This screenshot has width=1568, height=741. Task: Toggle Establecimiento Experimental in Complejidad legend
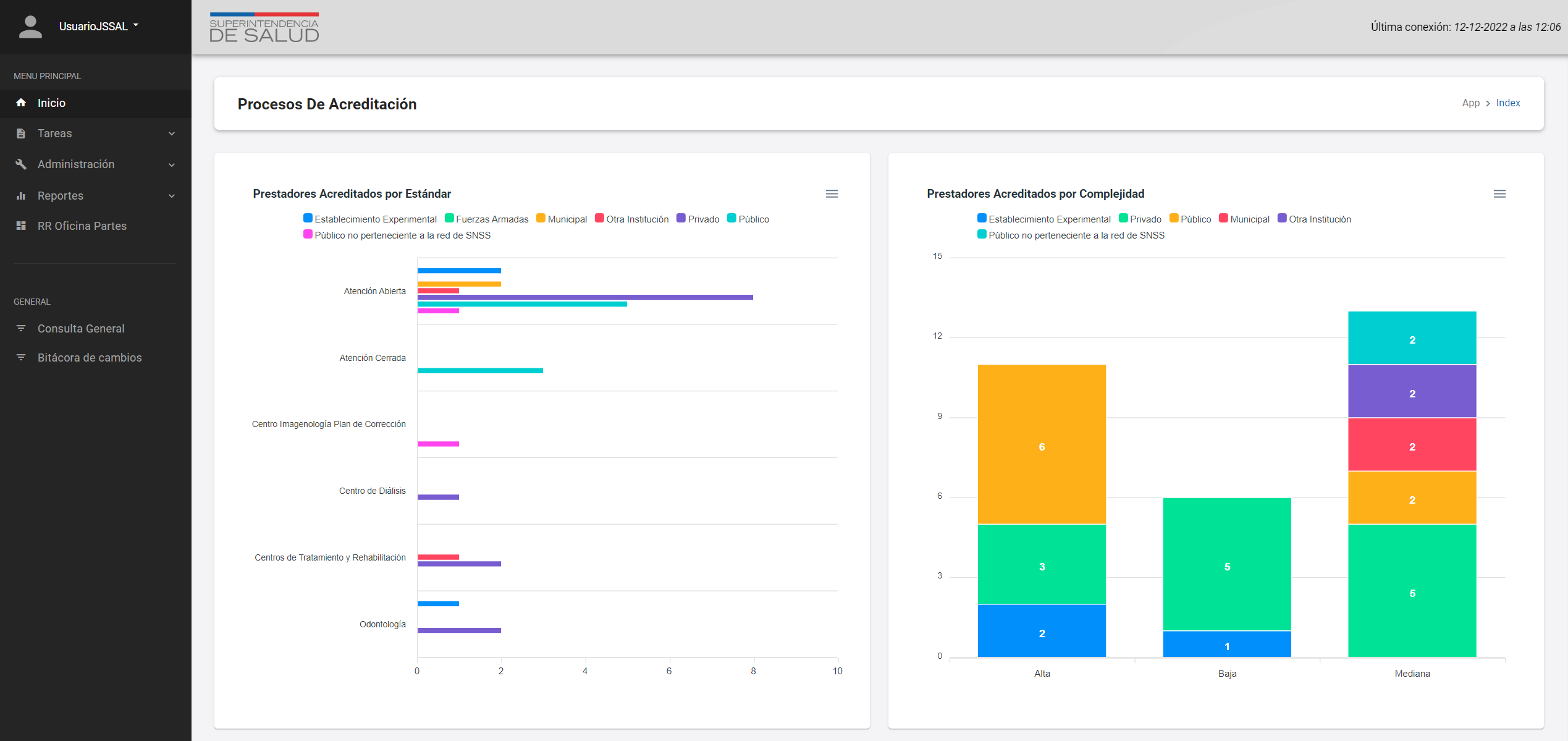(x=1043, y=219)
